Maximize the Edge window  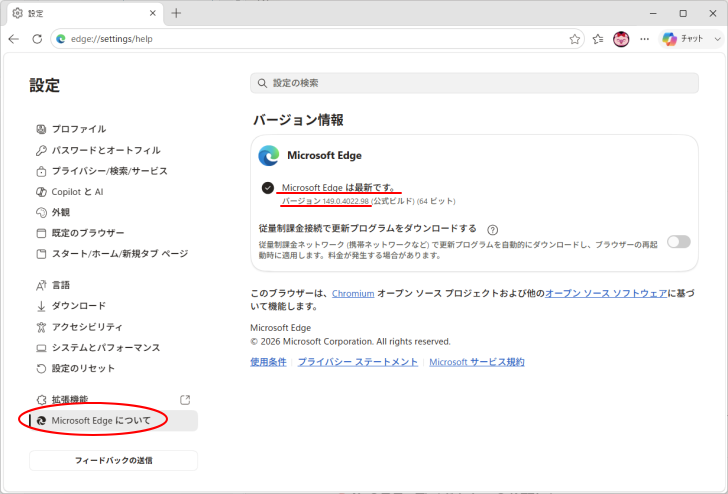click(683, 13)
